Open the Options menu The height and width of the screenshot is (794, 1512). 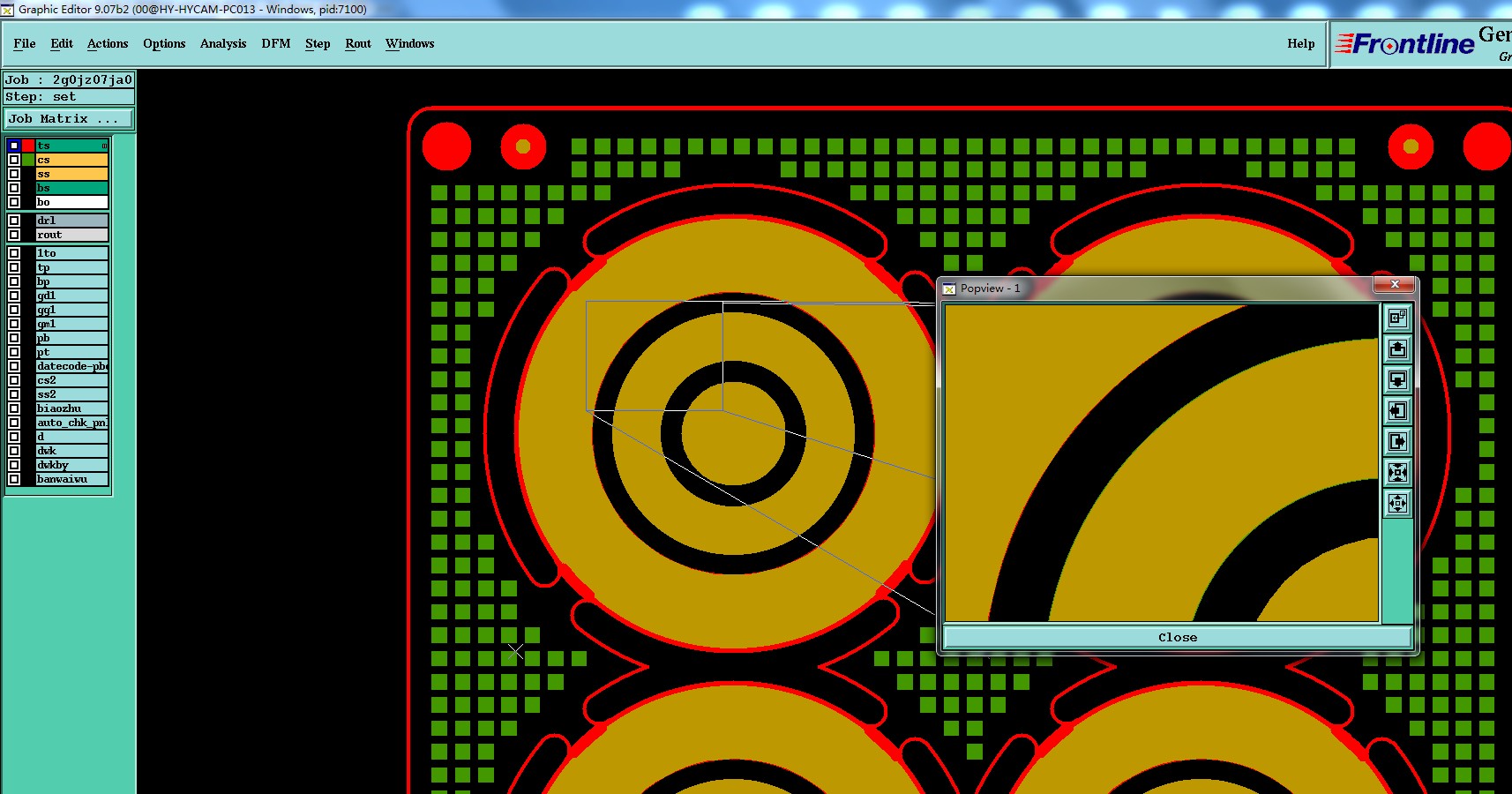[164, 43]
